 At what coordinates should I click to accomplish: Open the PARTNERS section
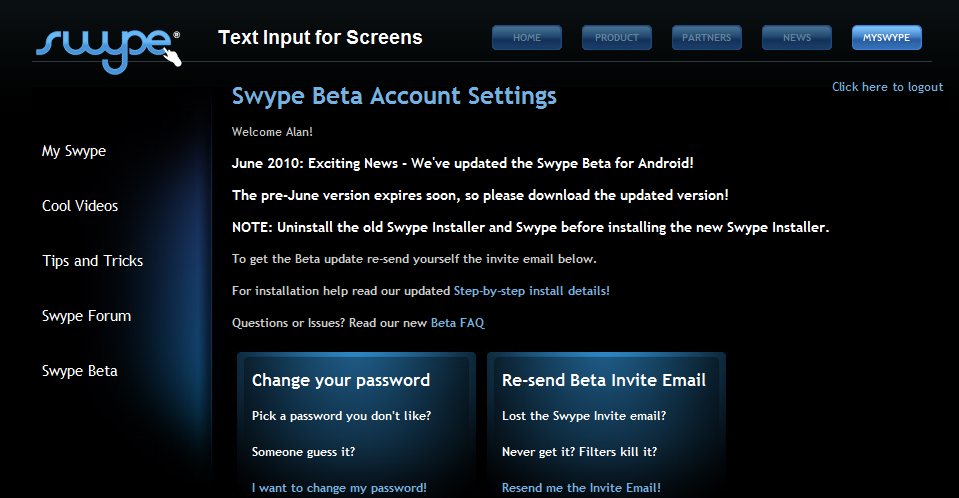706,37
